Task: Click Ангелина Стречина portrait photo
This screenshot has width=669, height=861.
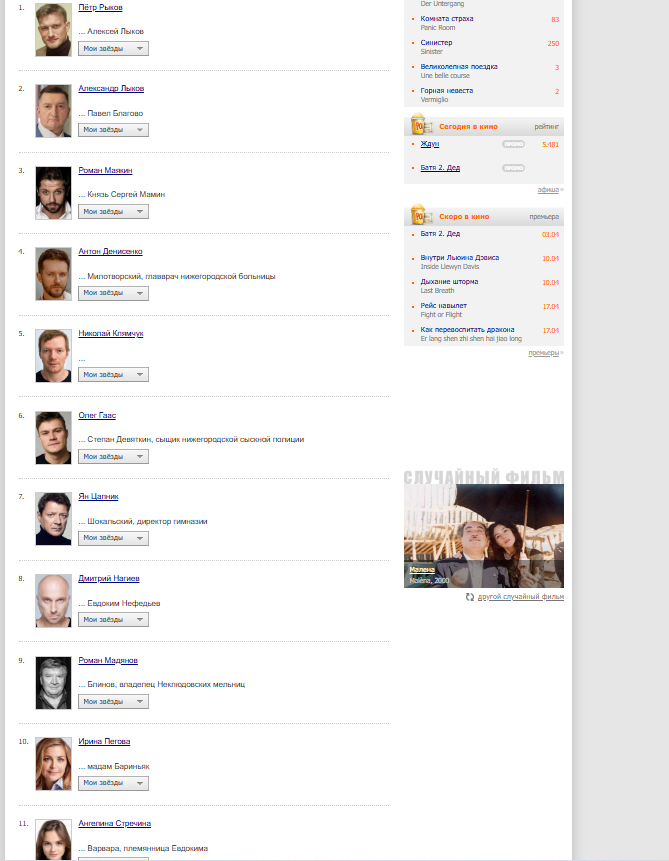Action: click(x=53, y=840)
